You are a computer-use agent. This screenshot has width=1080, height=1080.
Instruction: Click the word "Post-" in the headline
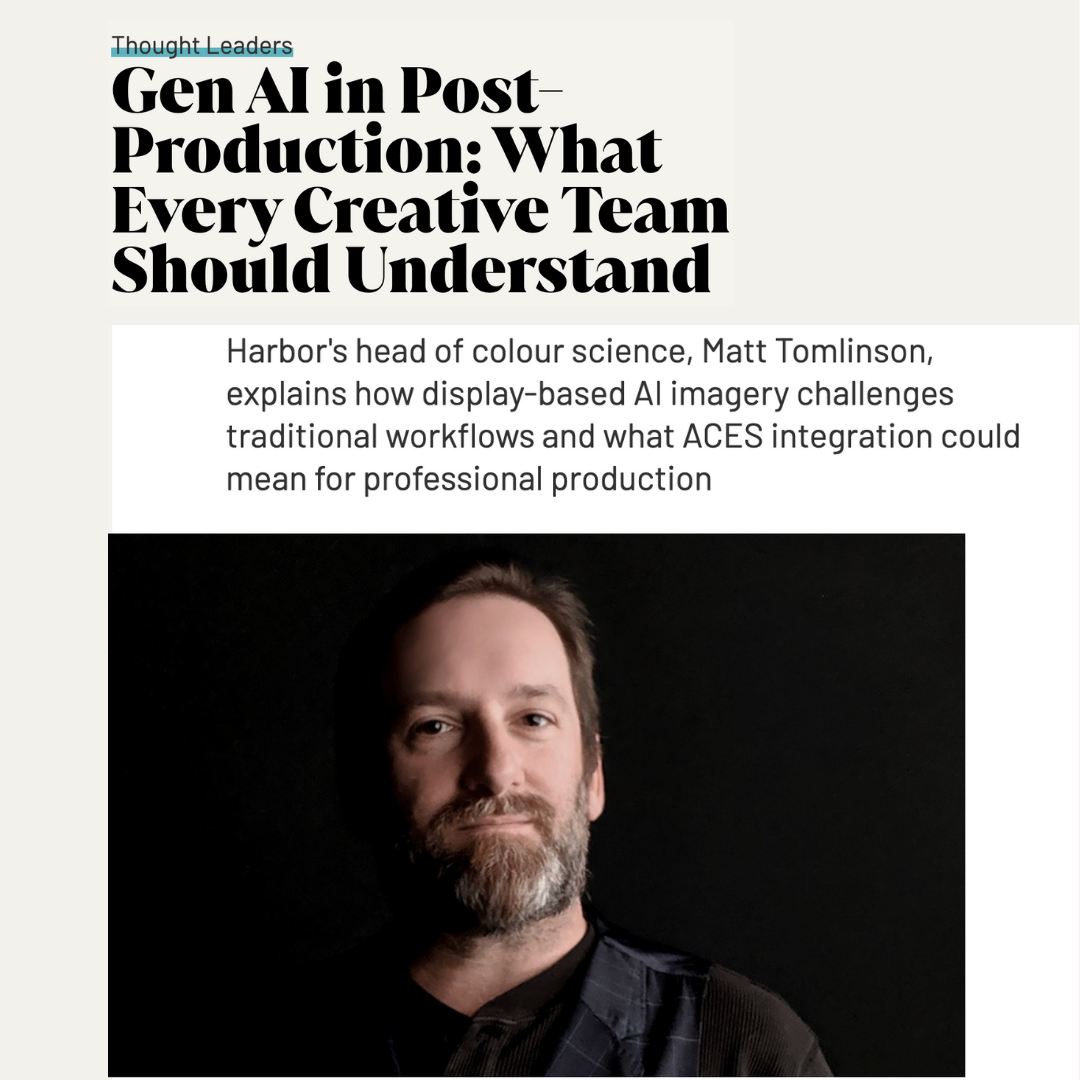481,90
